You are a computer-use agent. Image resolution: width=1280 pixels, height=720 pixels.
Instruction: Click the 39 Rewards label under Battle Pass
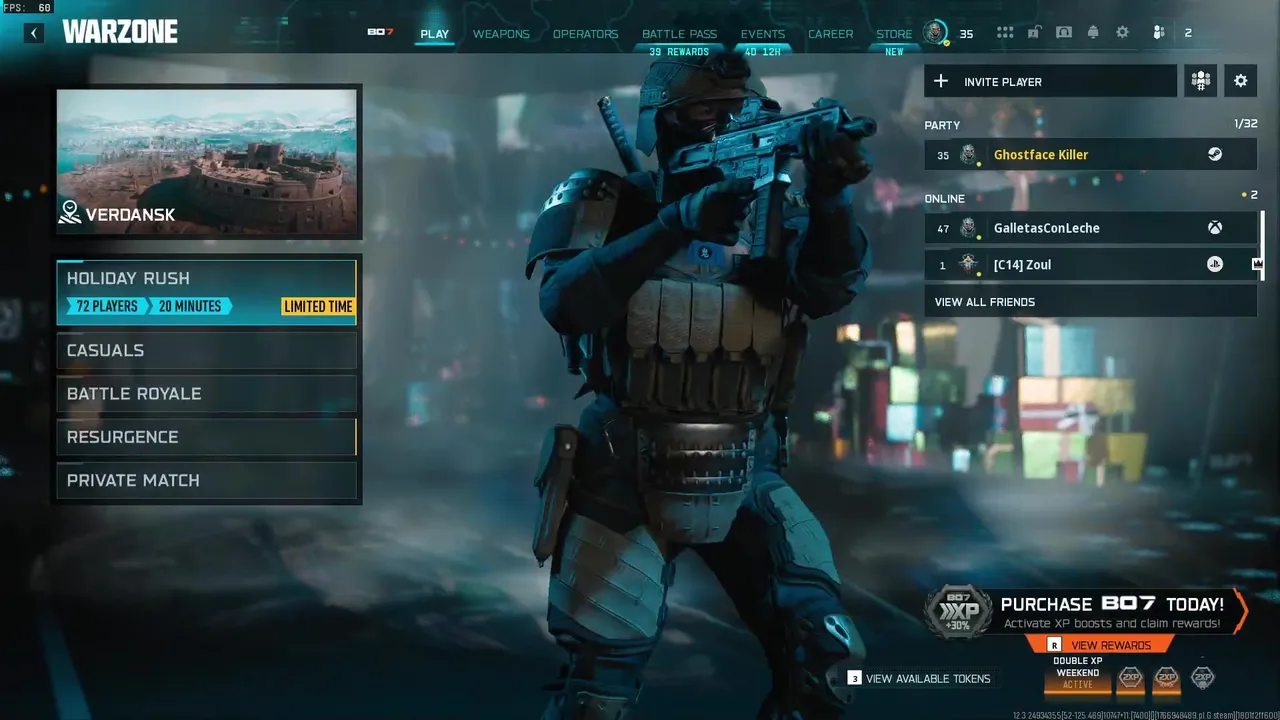679,52
